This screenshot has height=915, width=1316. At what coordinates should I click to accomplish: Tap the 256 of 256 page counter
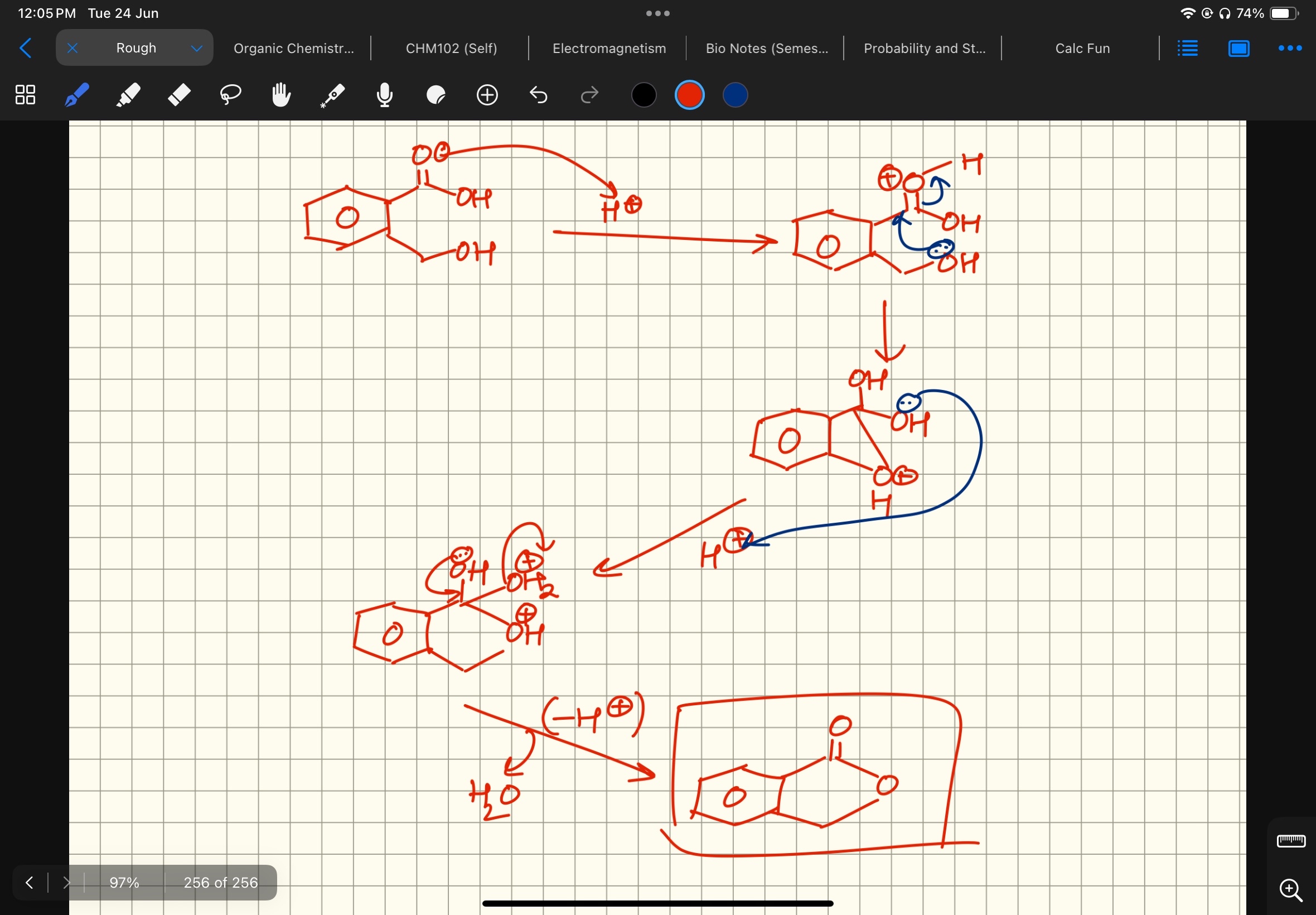coord(221,882)
